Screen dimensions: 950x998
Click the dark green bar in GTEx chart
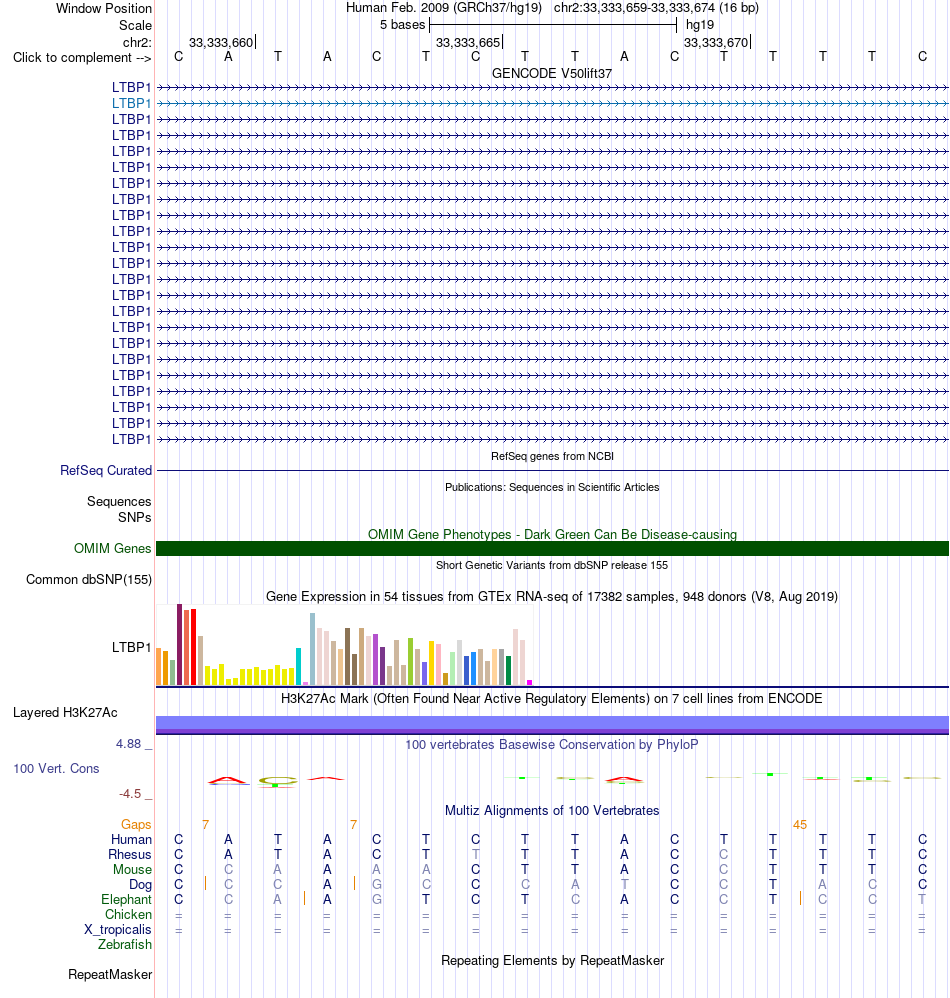coord(508,670)
